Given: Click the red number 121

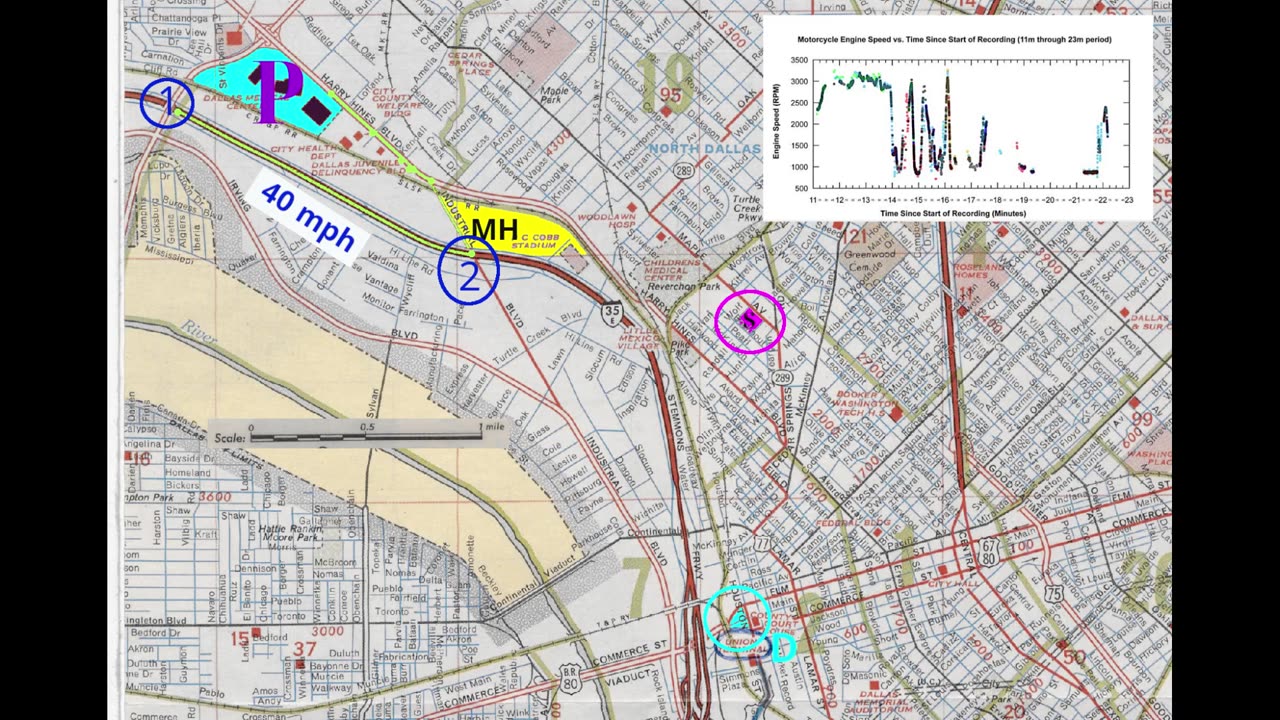Looking at the screenshot, I should click(x=853, y=235).
